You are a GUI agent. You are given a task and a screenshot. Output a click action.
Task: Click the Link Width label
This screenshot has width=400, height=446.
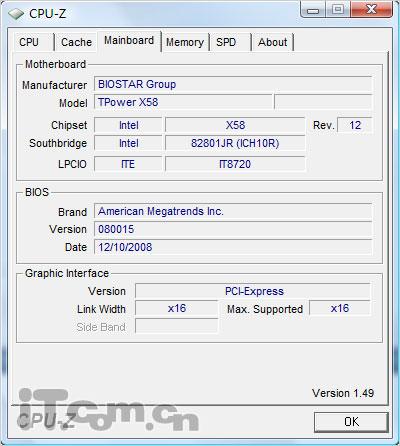coord(101,309)
